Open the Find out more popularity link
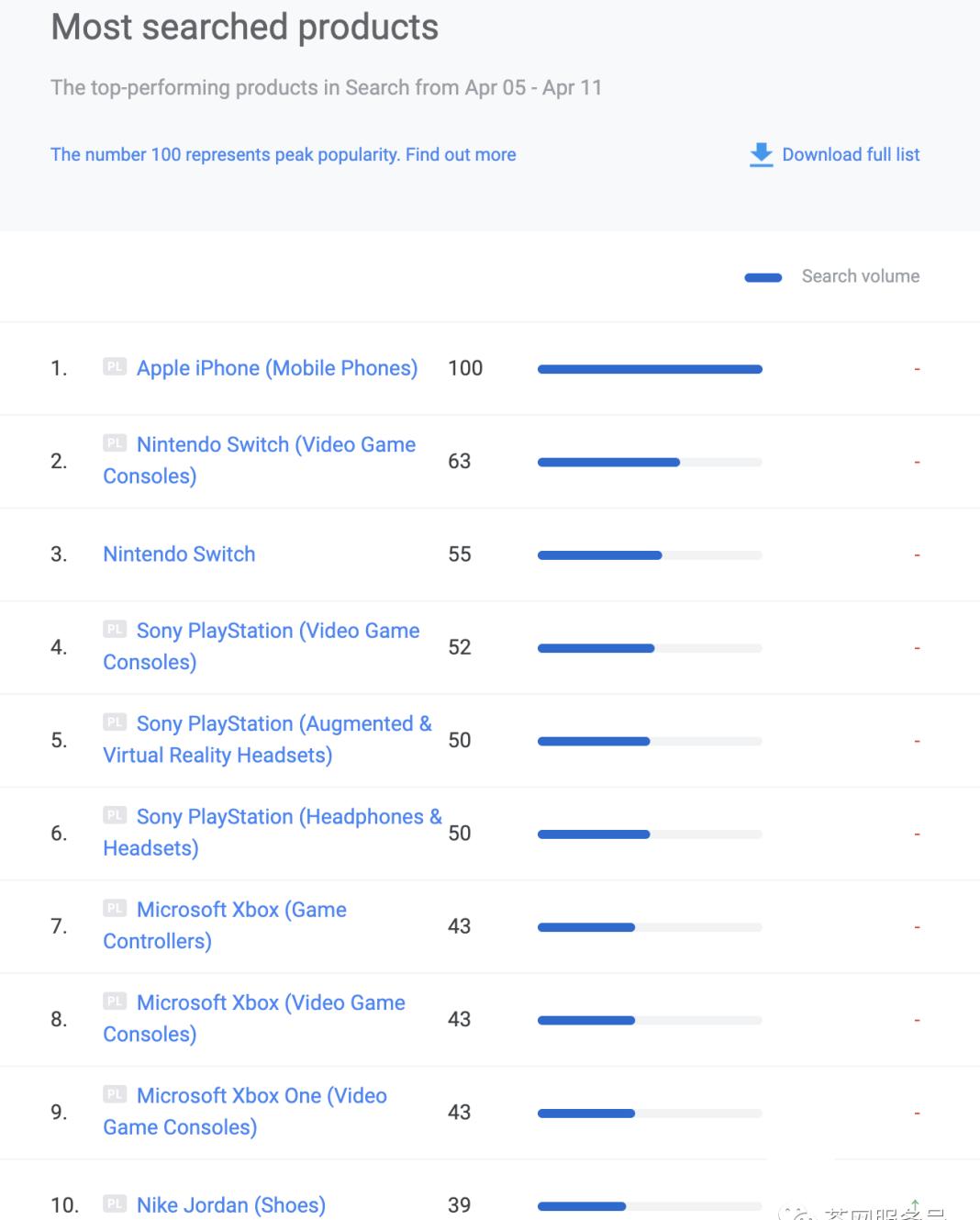 point(461,154)
